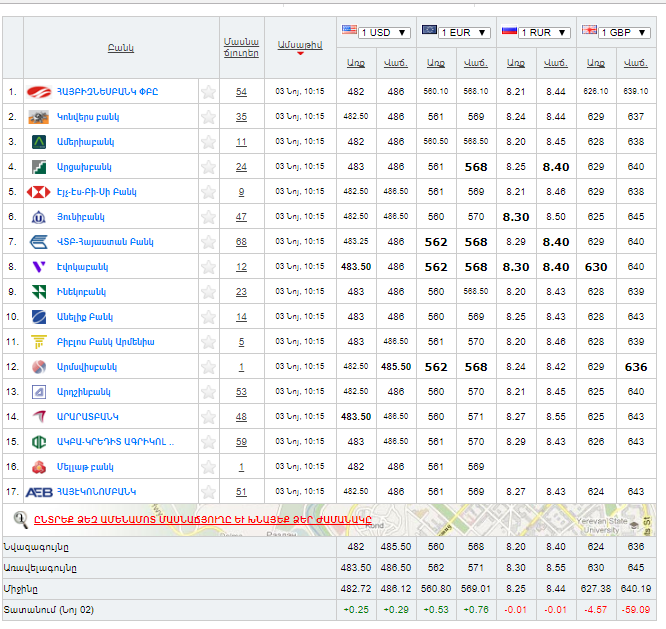Click the ՀԱՅԲԻԶՆԵՍԲԱՆԿ ՓԲԸ bank logo
This screenshot has width=666, height=629.
point(39,92)
